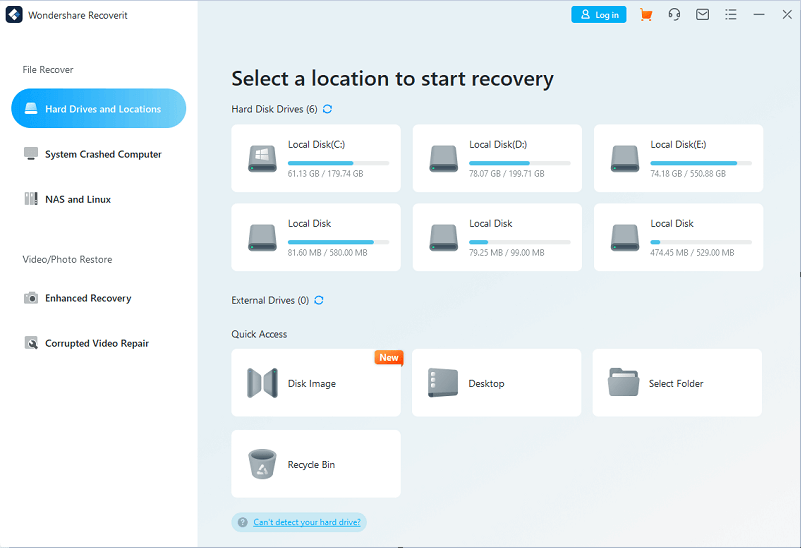801x548 pixels.
Task: Click Select Folder tile
Action: click(x=677, y=383)
